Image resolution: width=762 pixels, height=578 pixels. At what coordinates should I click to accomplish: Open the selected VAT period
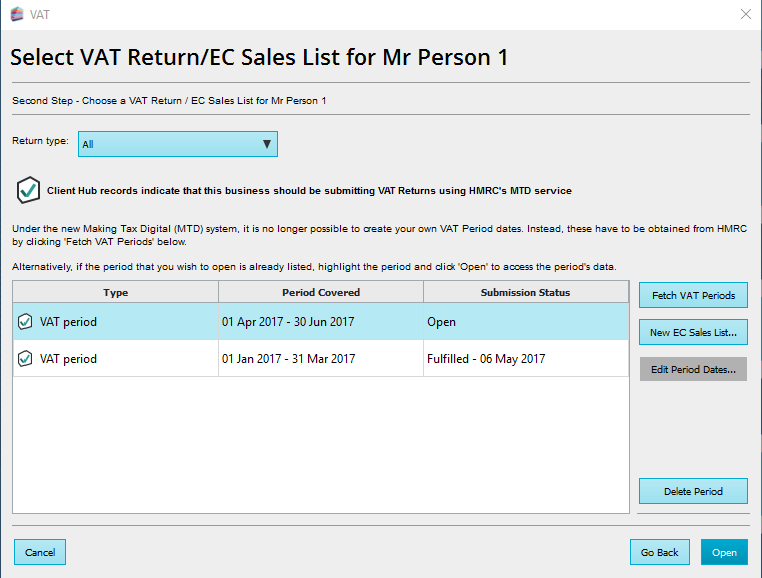[724, 552]
